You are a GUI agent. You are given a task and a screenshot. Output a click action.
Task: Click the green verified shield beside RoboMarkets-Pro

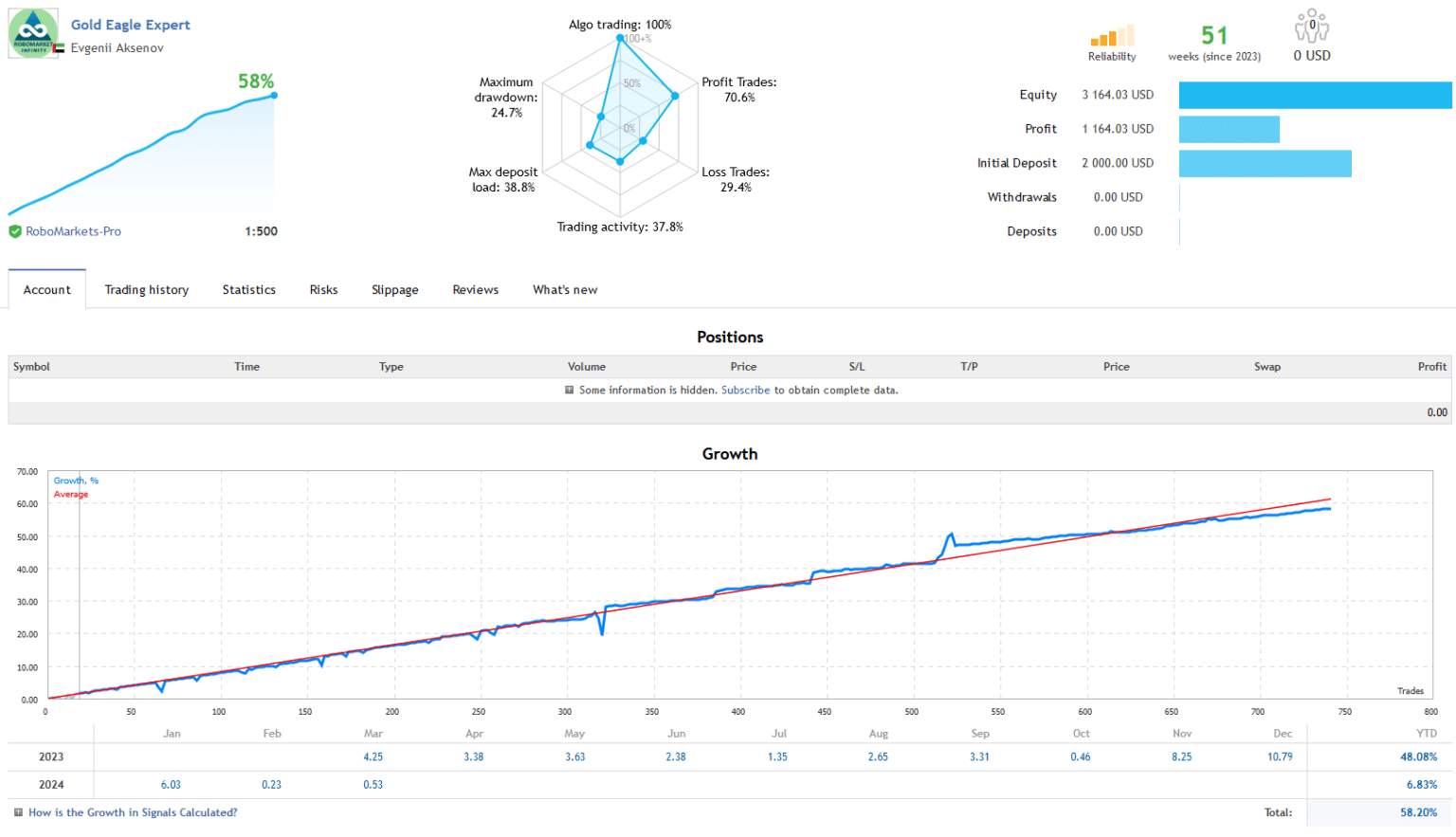pos(16,231)
